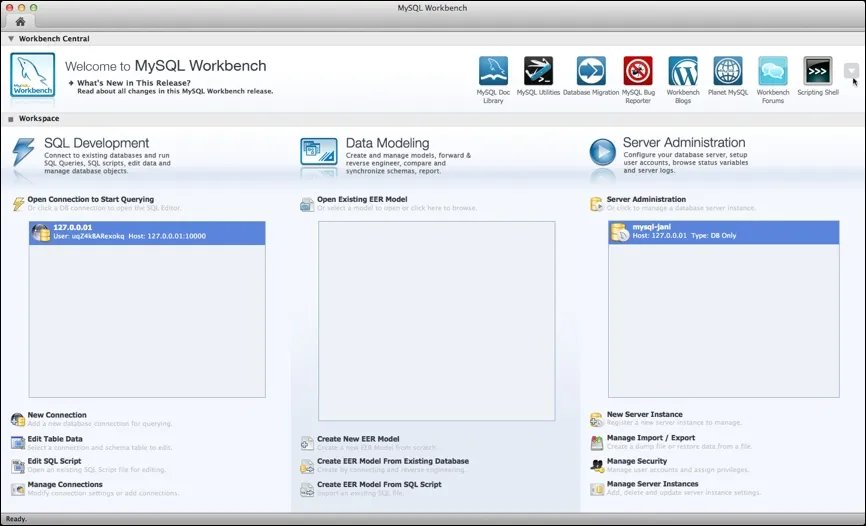The width and height of the screenshot is (866, 526).
Task: Click the Edit Table Data icon
Action: (x=18, y=443)
